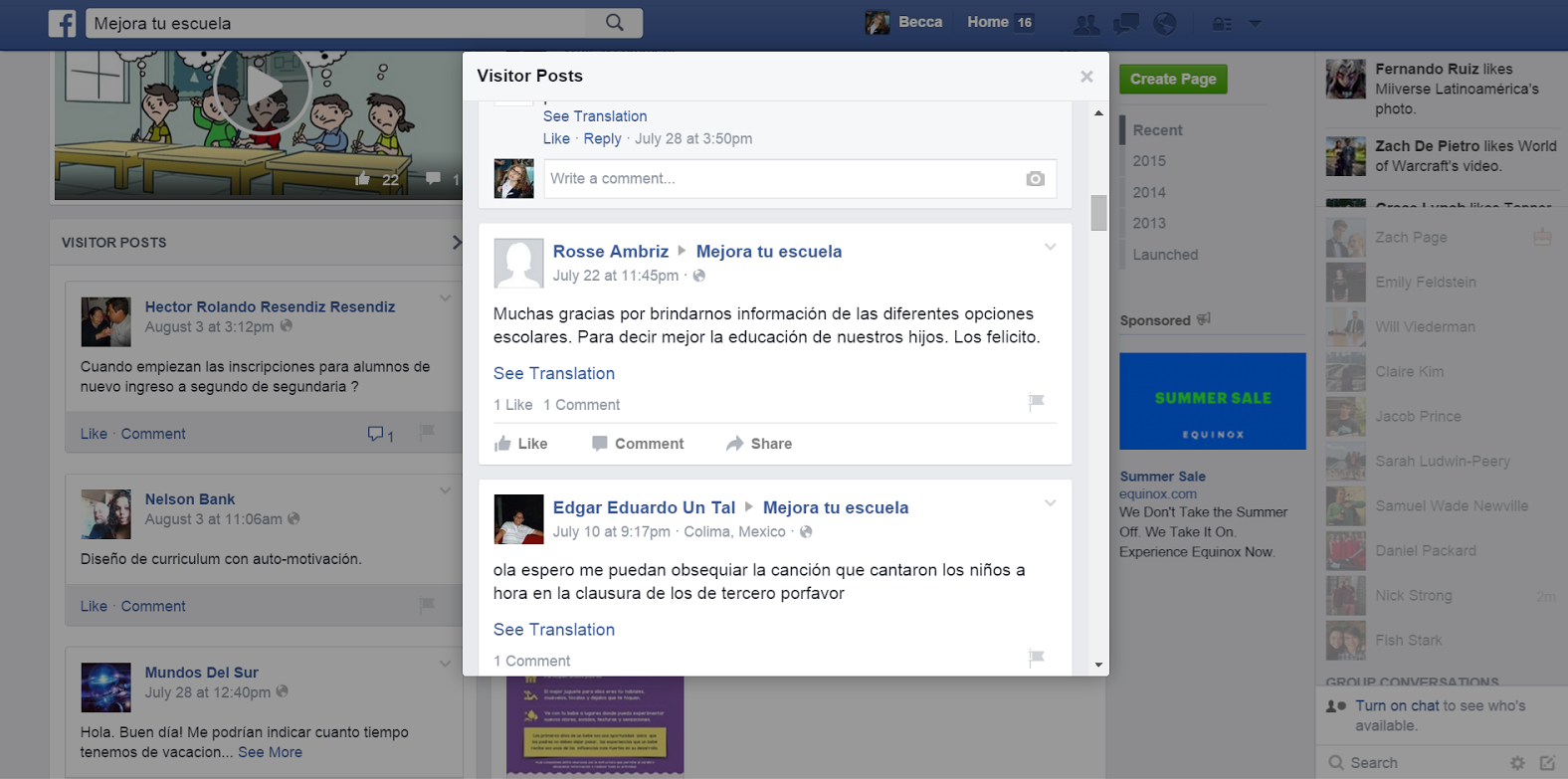Select Recent in the timeline navigation
Viewport: 1568px width, 779px height.
(x=1158, y=130)
